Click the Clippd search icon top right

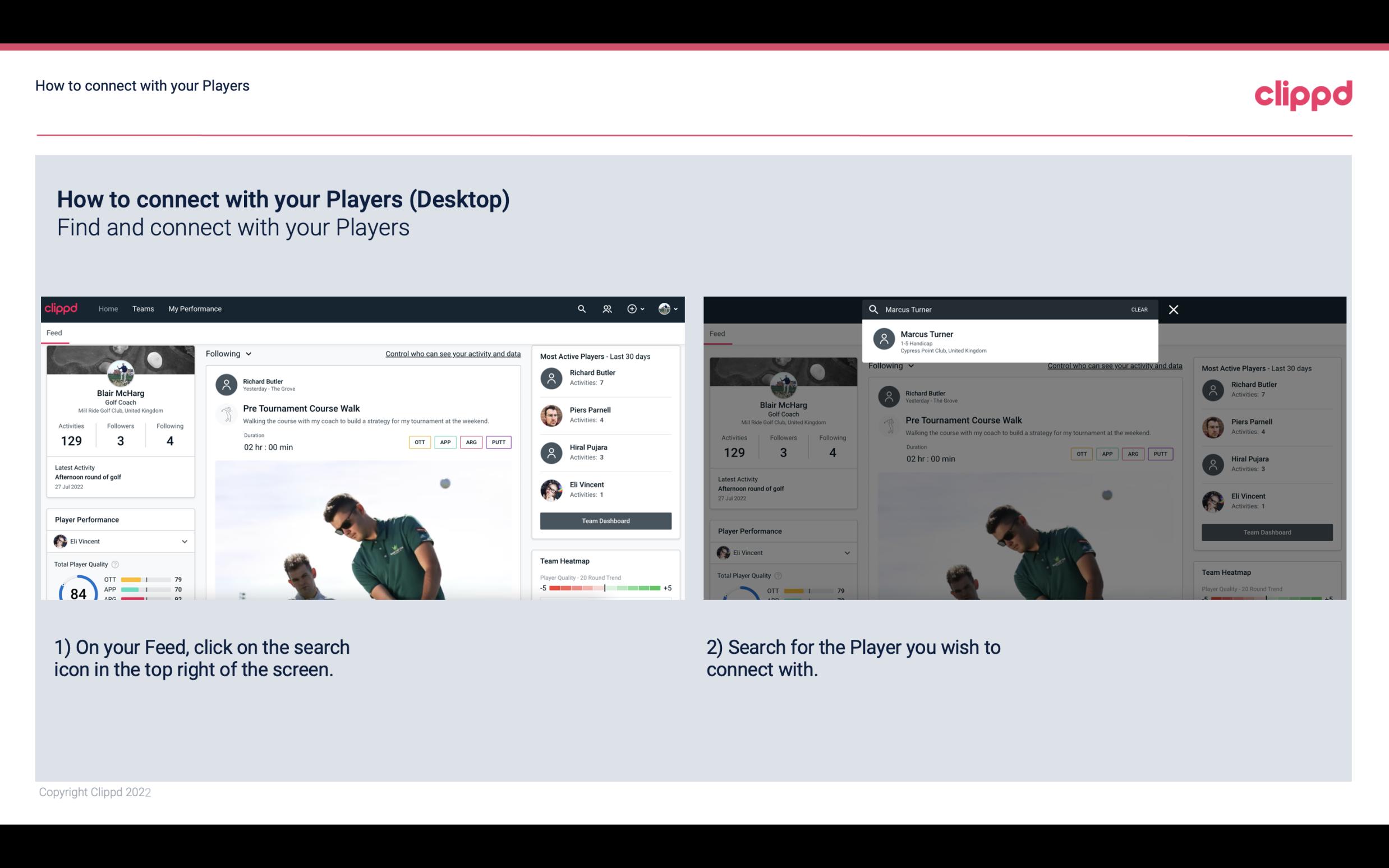(x=581, y=308)
